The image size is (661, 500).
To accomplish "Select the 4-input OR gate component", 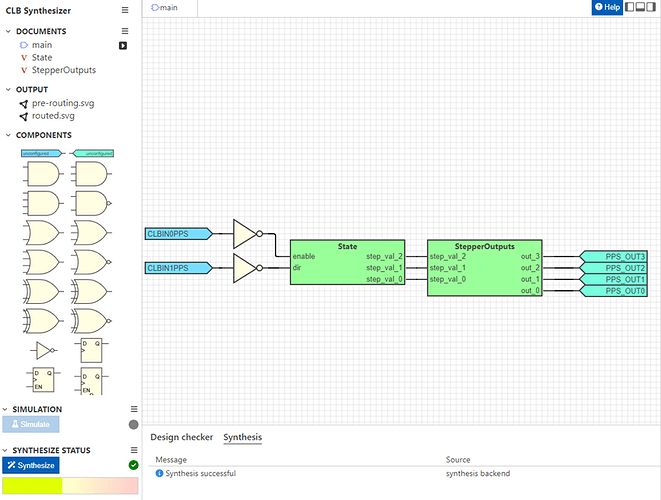I will pos(42,262).
